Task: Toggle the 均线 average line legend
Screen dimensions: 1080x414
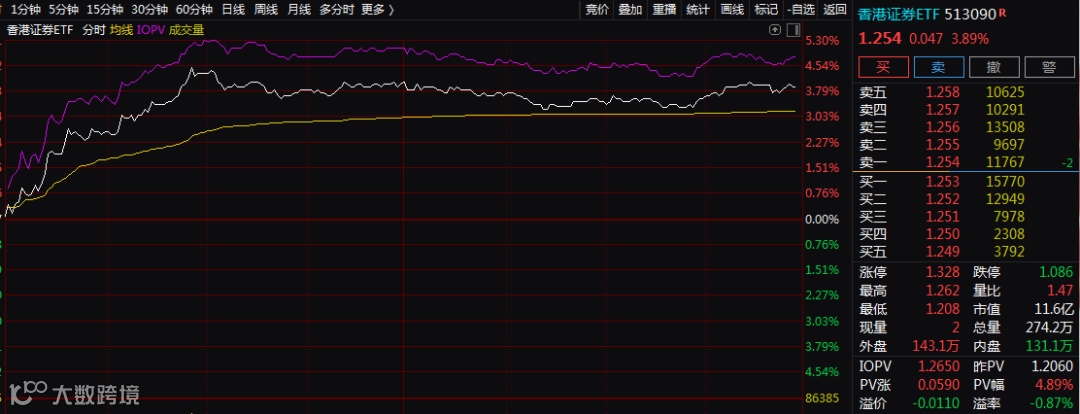Action: click(121, 30)
